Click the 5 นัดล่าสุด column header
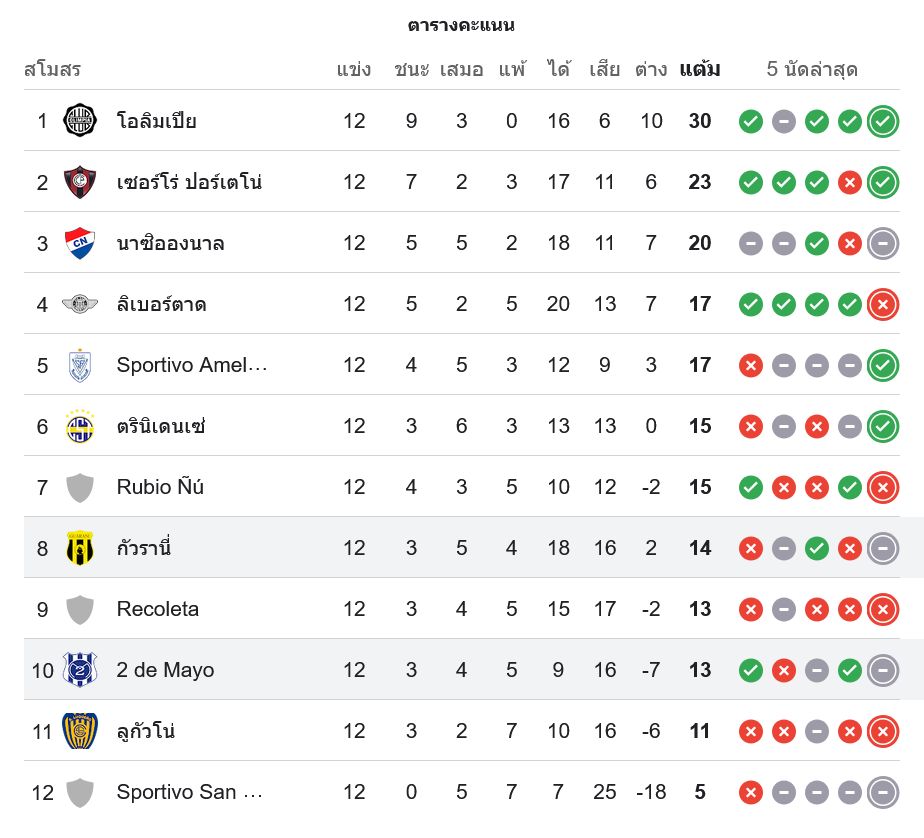The height and width of the screenshot is (838, 924). (812, 70)
